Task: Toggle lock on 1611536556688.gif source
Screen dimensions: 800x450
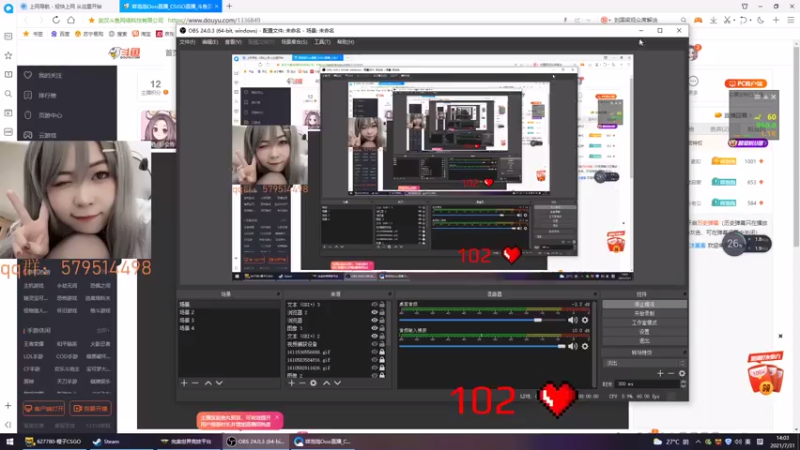Action: point(382,352)
